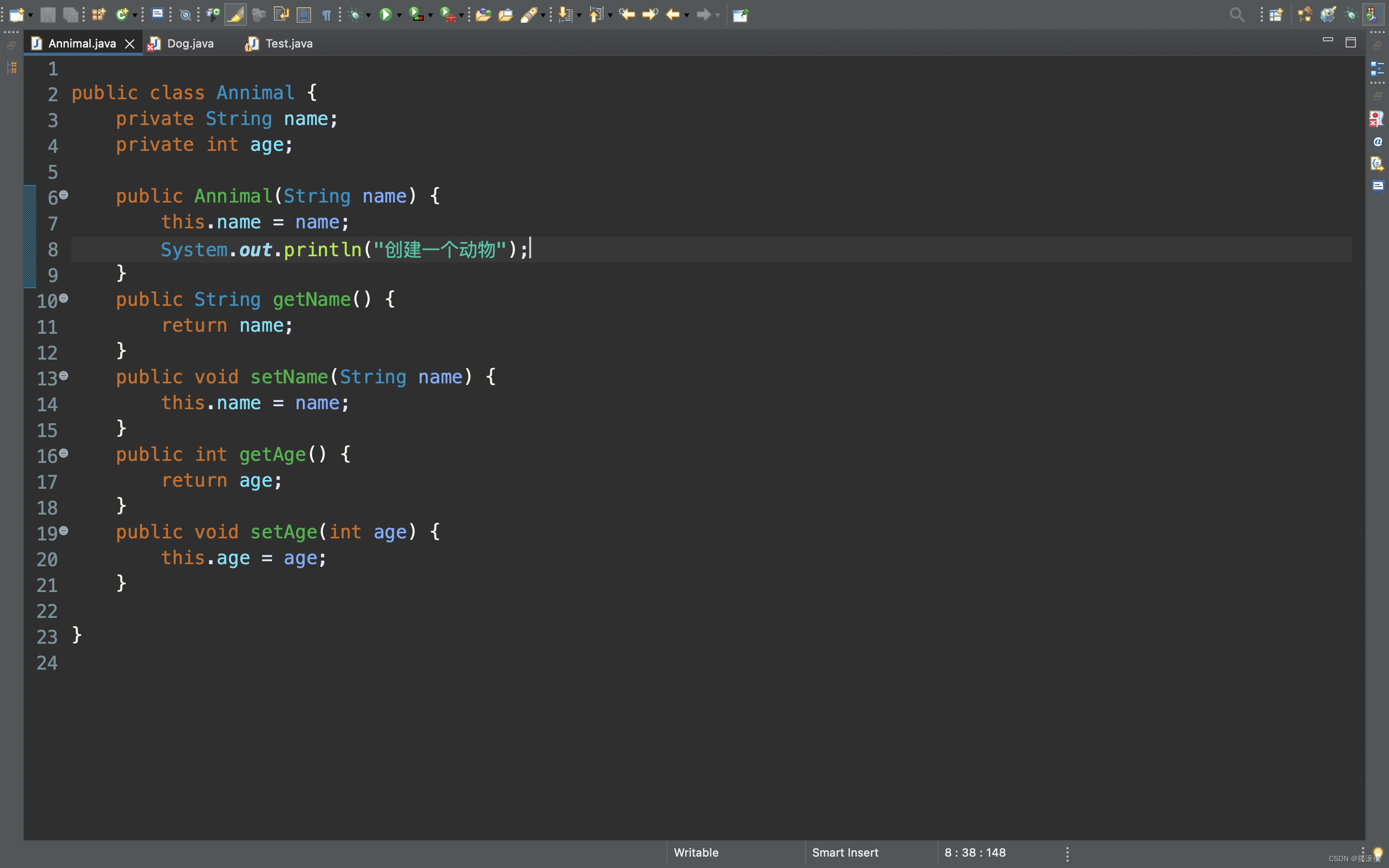The height and width of the screenshot is (868, 1389).
Task: Open the Coverage dropdown arrow
Action: (430, 16)
